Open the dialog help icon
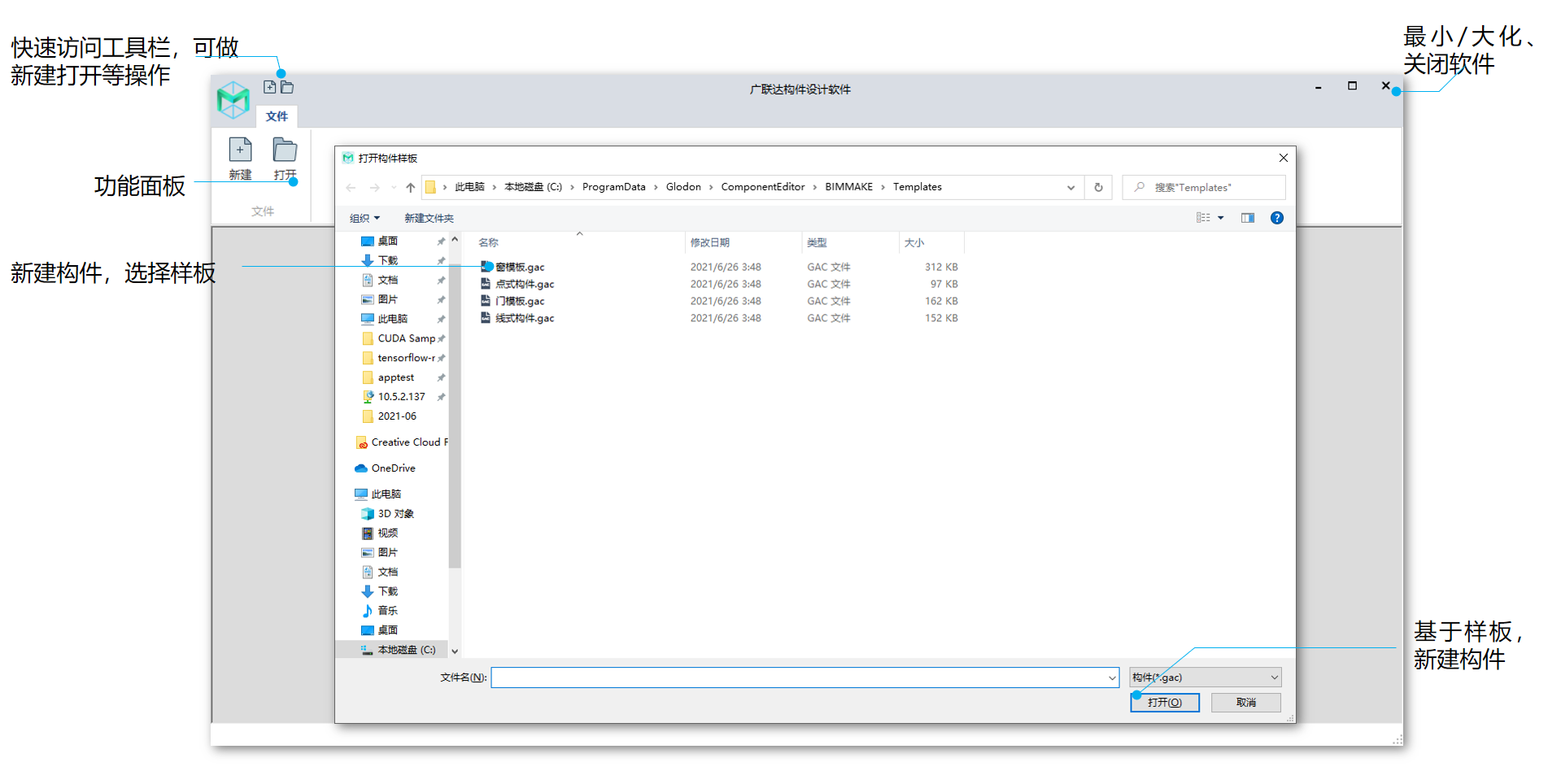This screenshot has width=1561, height=784. (x=1277, y=218)
